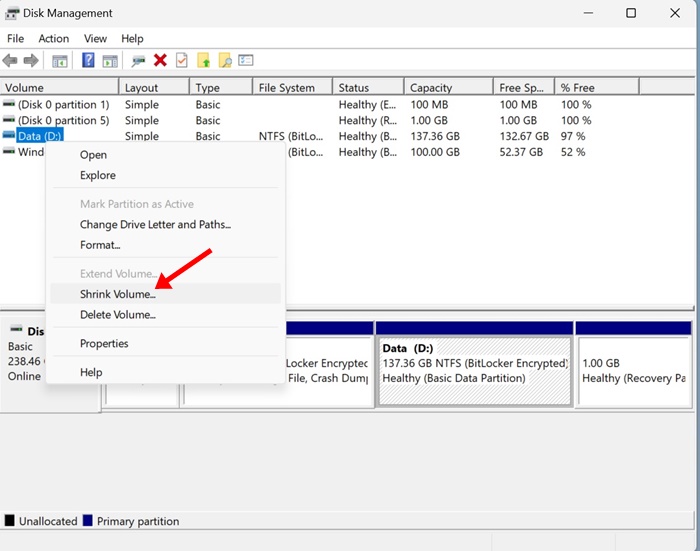Click drive icon beside Data (D:) row
Screen dimensions: 700x551
click(x=8, y=135)
